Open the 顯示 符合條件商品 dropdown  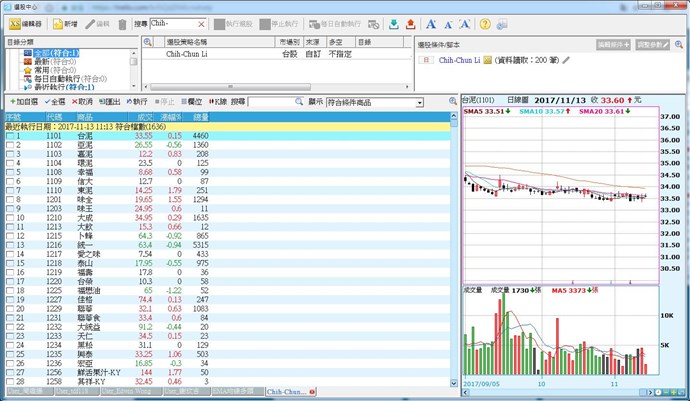[x=417, y=103]
